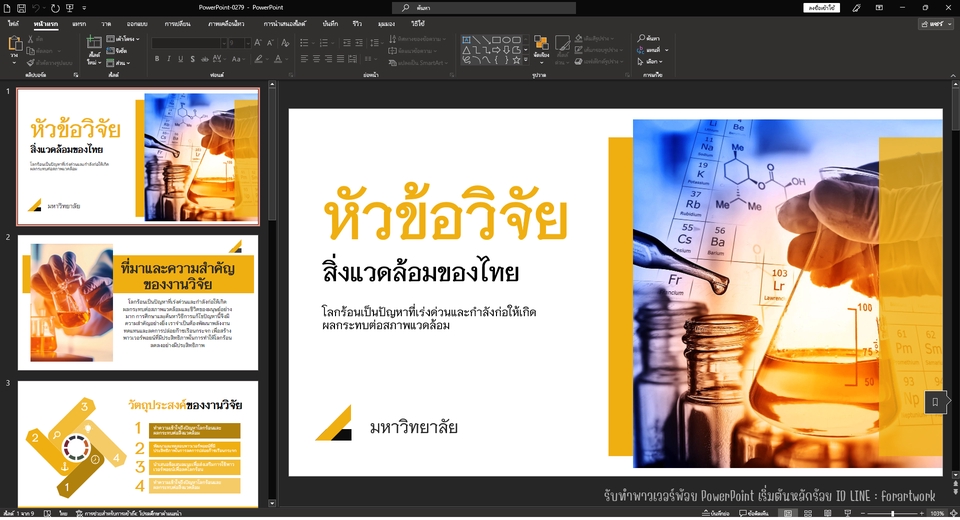Screen dimensions: 960x520
Task: Open Customize Quick Access Toolbar arrow
Action: click(84, 8)
